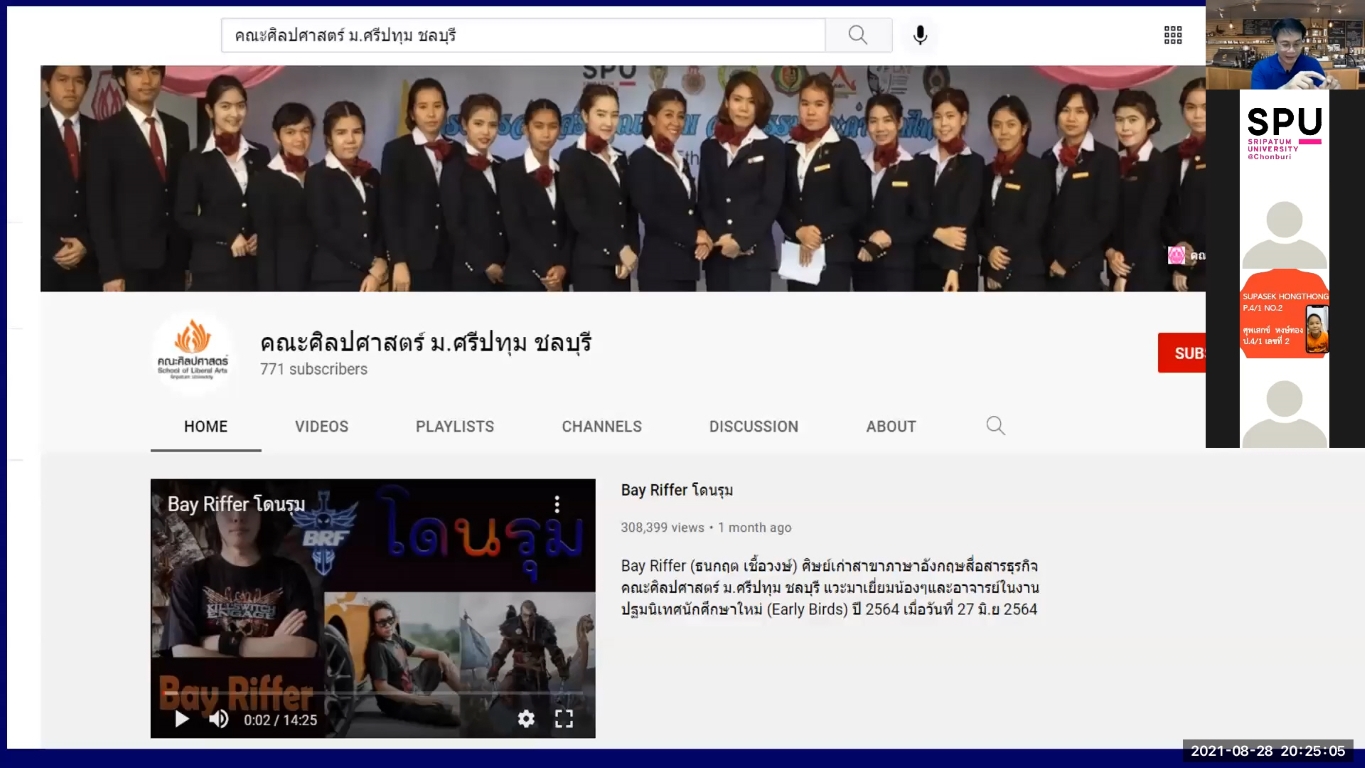1365x768 pixels.
Task: Mute the video with speaker icon
Action: tap(218, 718)
